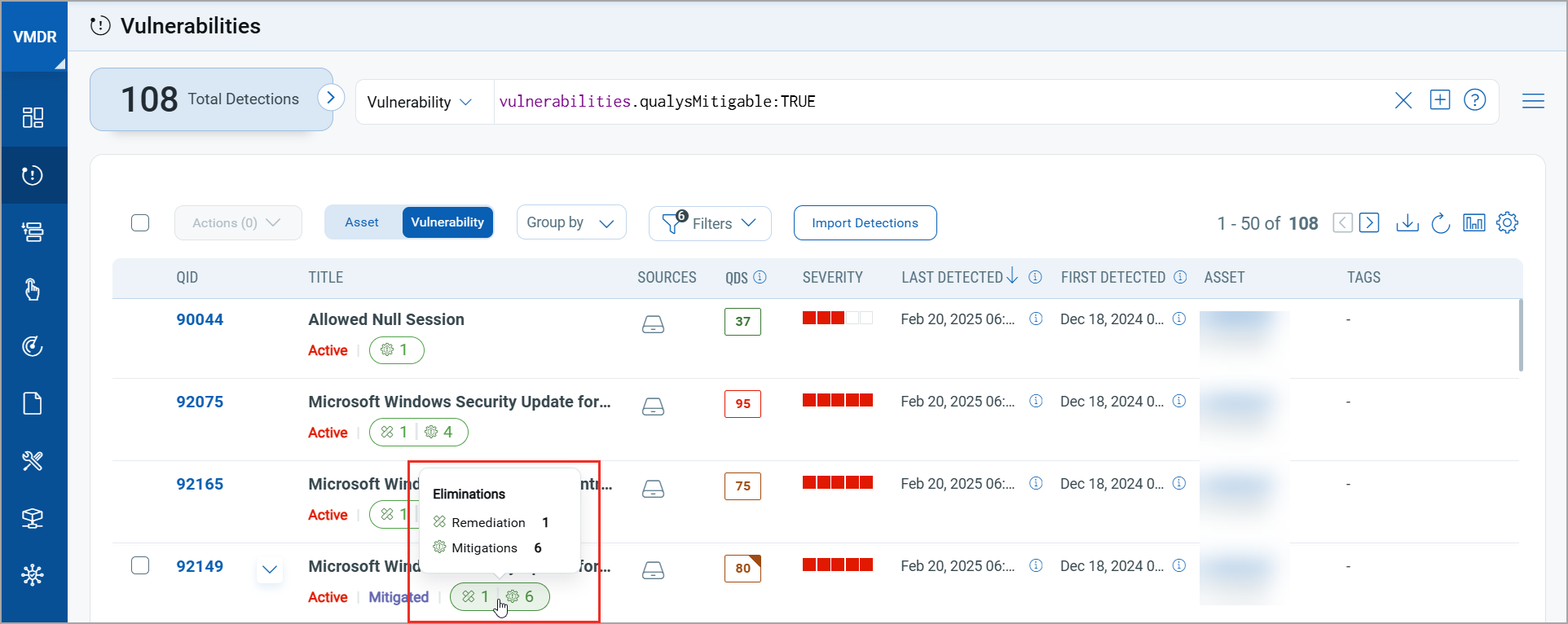Open the Actions (0) dropdown
This screenshot has height=624, width=1568.
pos(238,222)
